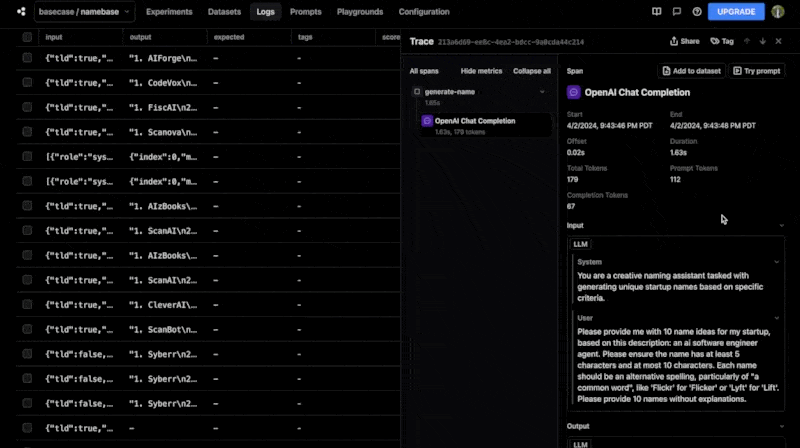Open the Prompts tab
This screenshot has width=800, height=448.
pos(306,12)
